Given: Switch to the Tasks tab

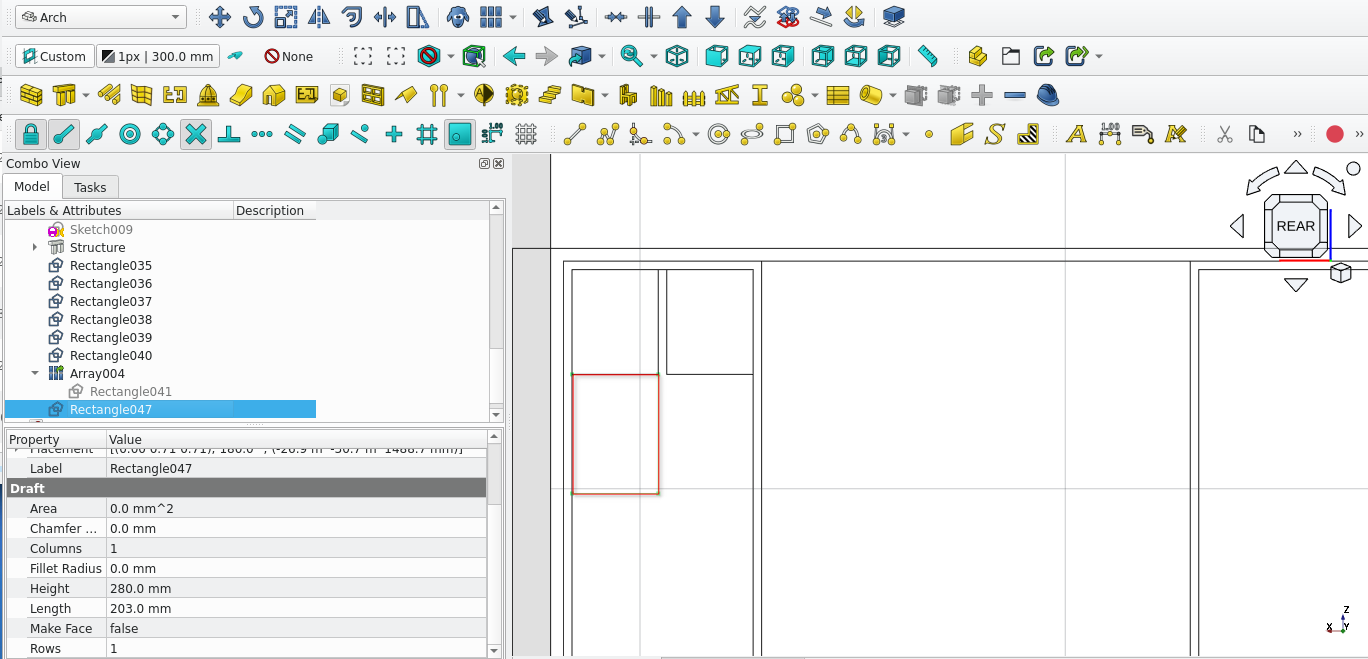Looking at the screenshot, I should click(90, 187).
